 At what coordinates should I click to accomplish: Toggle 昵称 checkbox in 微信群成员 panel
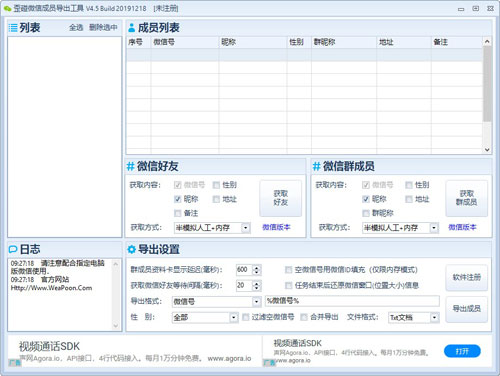tap(366, 199)
